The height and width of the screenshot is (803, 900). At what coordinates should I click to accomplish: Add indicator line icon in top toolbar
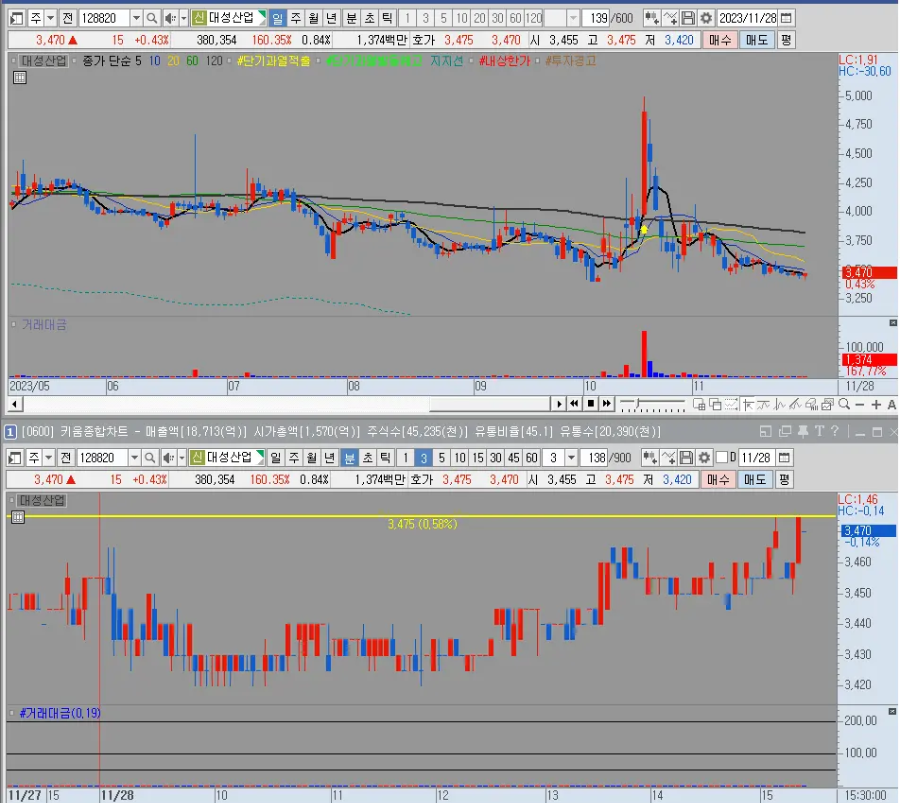670,18
